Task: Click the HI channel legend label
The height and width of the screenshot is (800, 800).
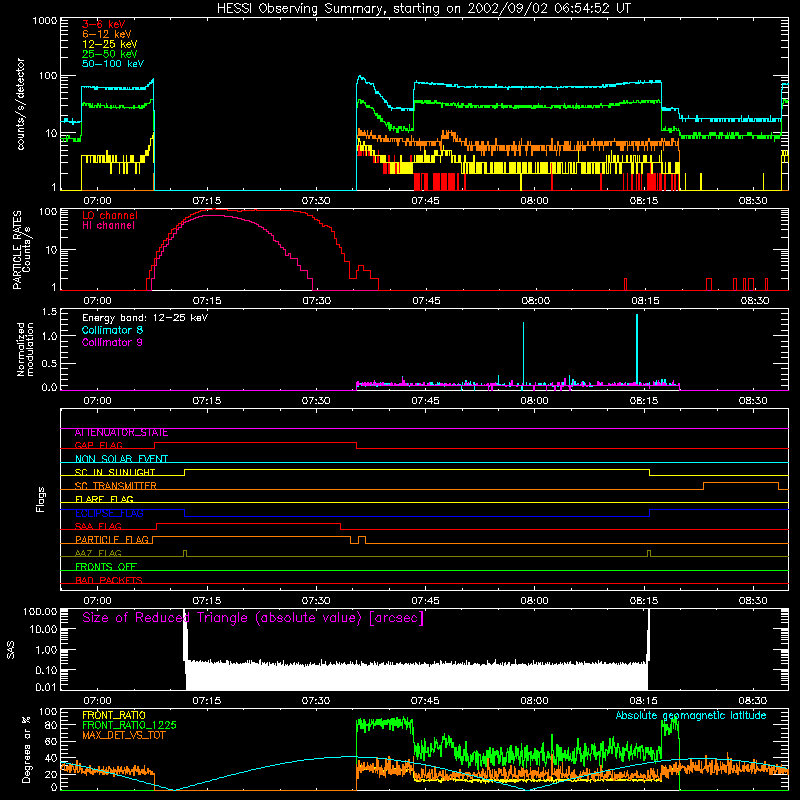Action: point(109,226)
